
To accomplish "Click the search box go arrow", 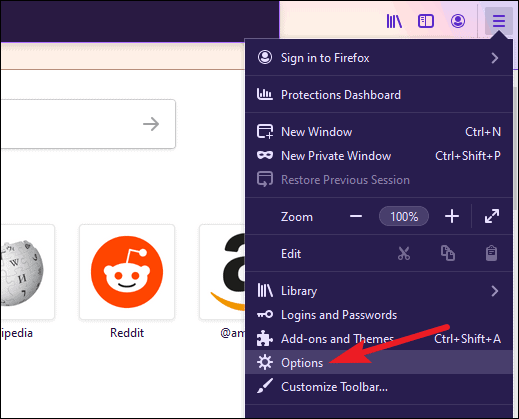I will point(151,124).
